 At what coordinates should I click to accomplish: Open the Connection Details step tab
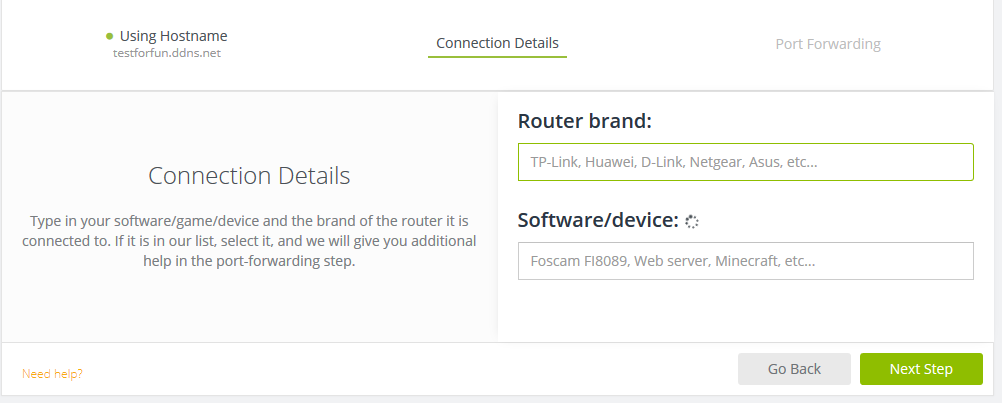(x=497, y=43)
